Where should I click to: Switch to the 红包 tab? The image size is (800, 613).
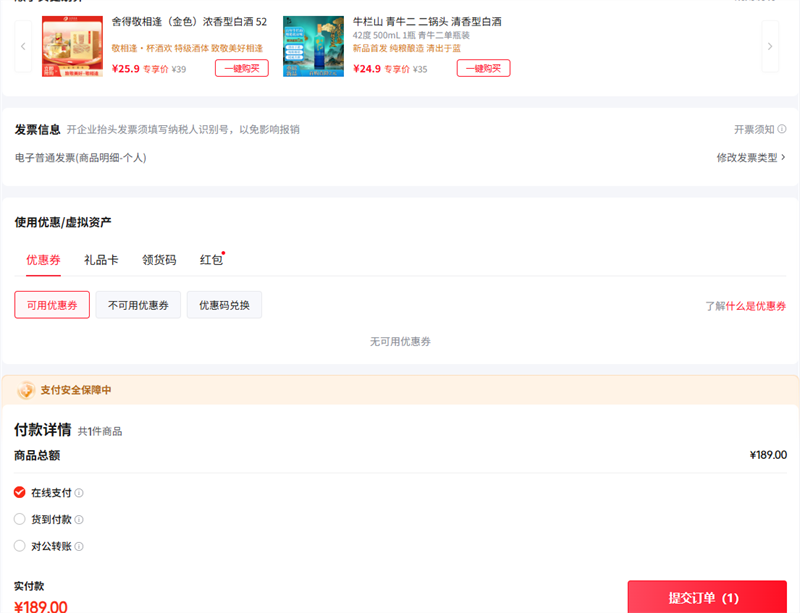click(x=211, y=260)
